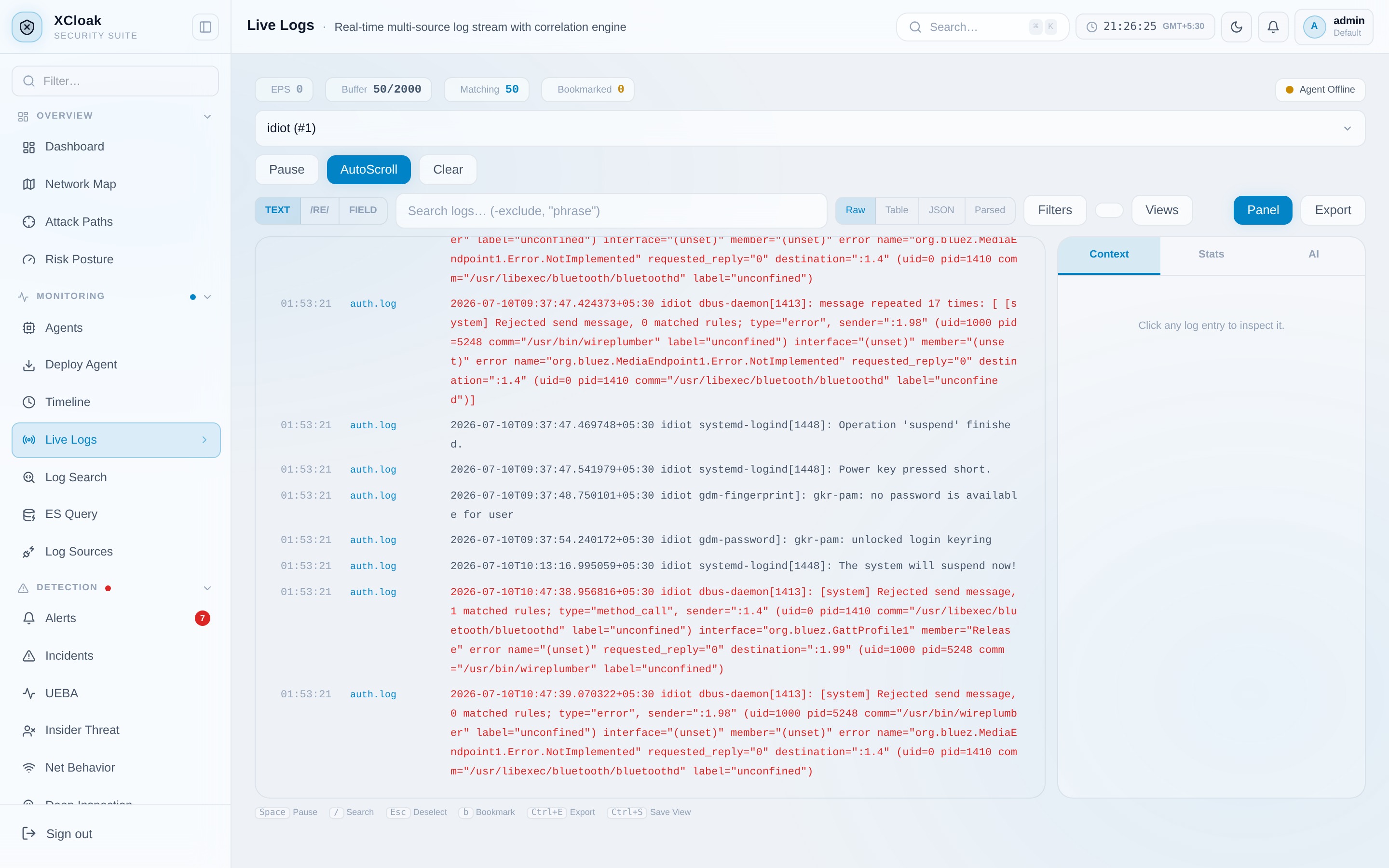Toggle the Panel side view

pos(1262,211)
